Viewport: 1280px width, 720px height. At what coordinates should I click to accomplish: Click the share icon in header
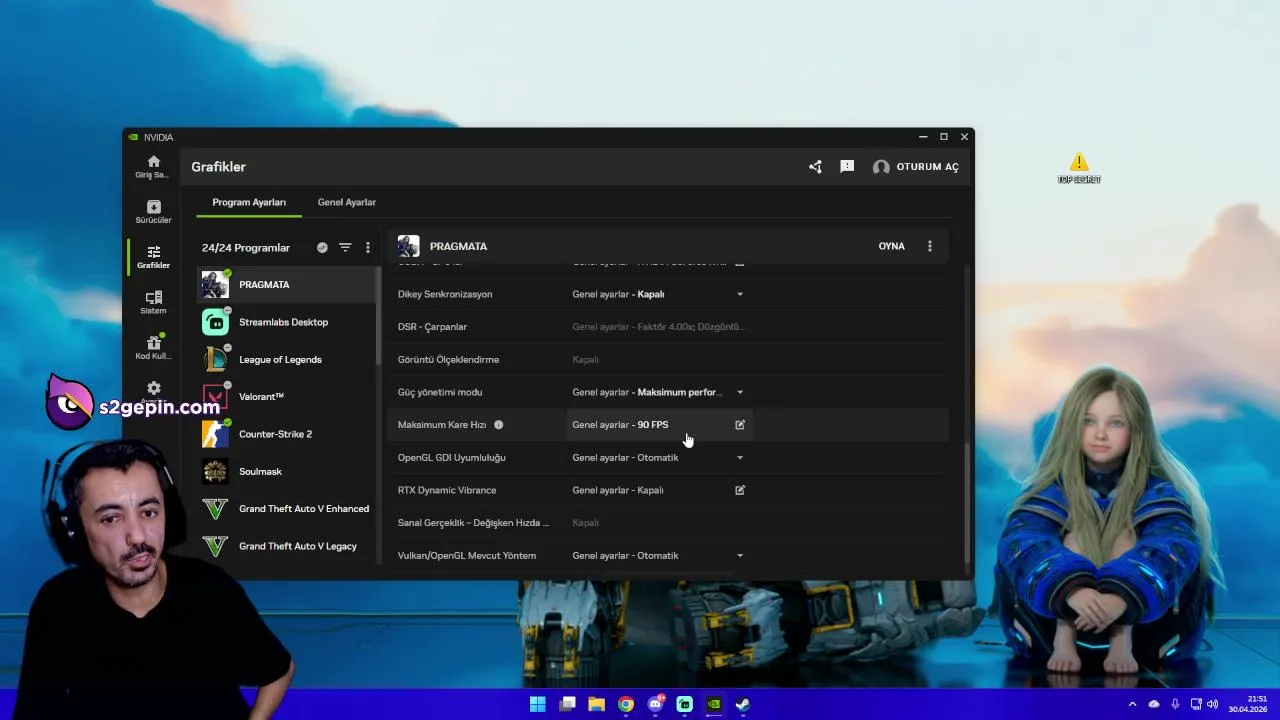[815, 167]
